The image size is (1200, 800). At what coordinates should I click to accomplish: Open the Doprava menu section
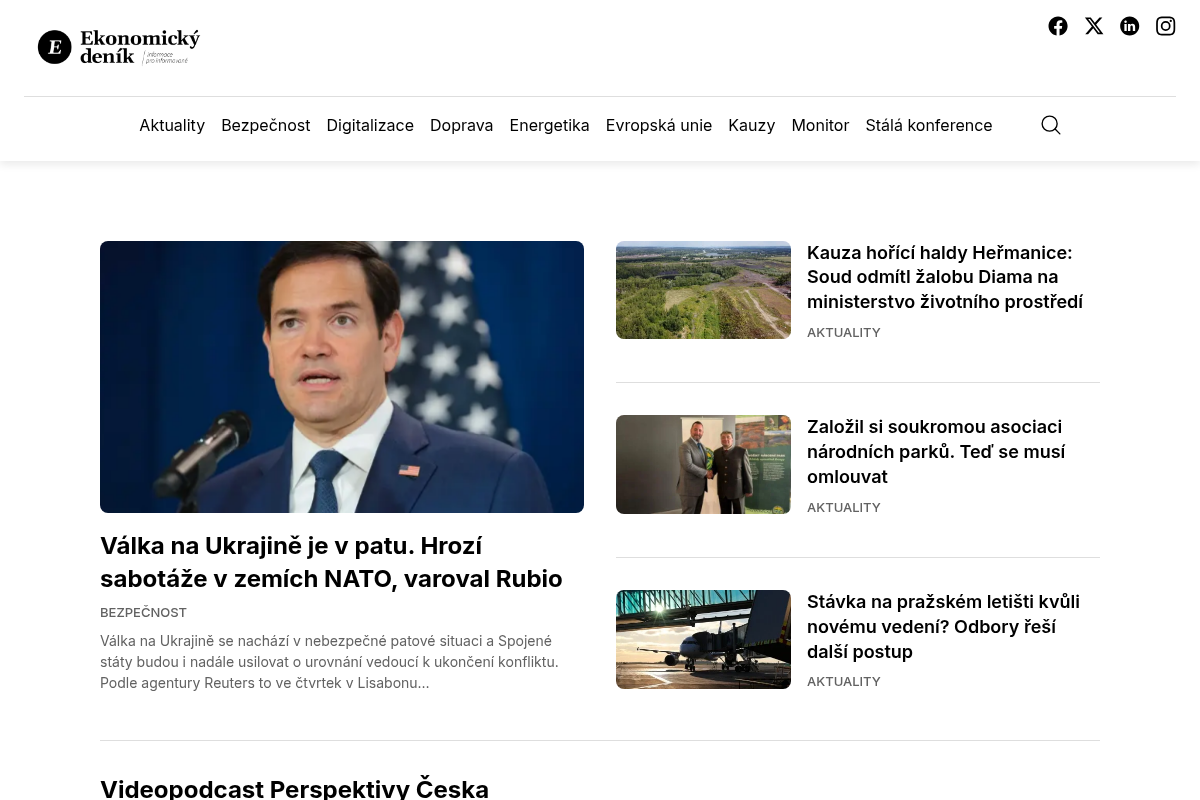coord(462,125)
